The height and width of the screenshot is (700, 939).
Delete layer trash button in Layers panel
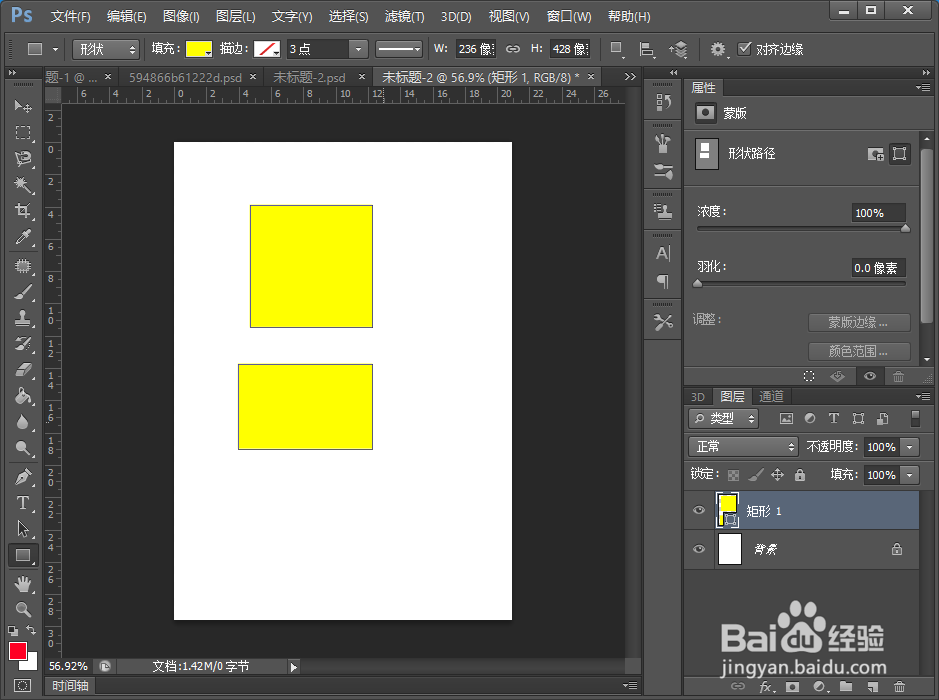click(x=899, y=687)
